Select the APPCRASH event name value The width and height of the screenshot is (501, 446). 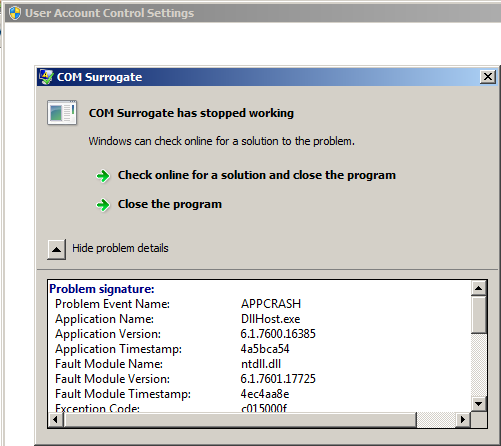point(271,304)
